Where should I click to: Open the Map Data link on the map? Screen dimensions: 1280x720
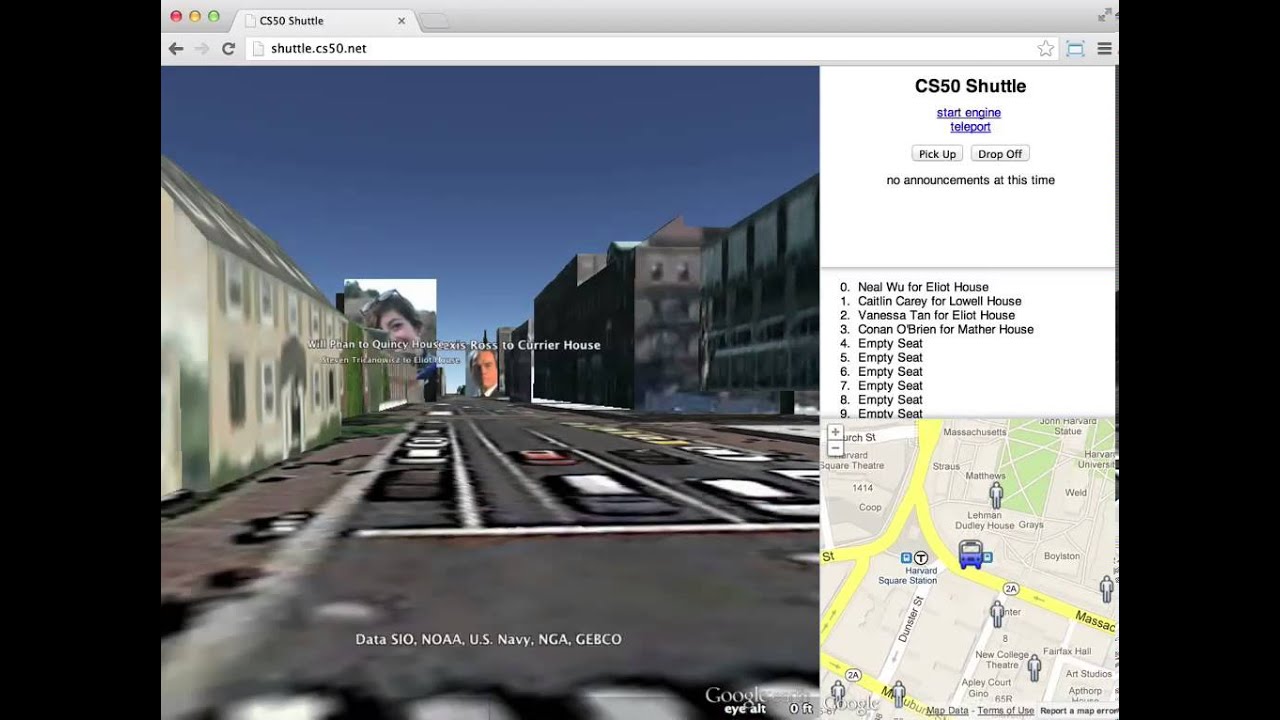pyautogui.click(x=946, y=711)
